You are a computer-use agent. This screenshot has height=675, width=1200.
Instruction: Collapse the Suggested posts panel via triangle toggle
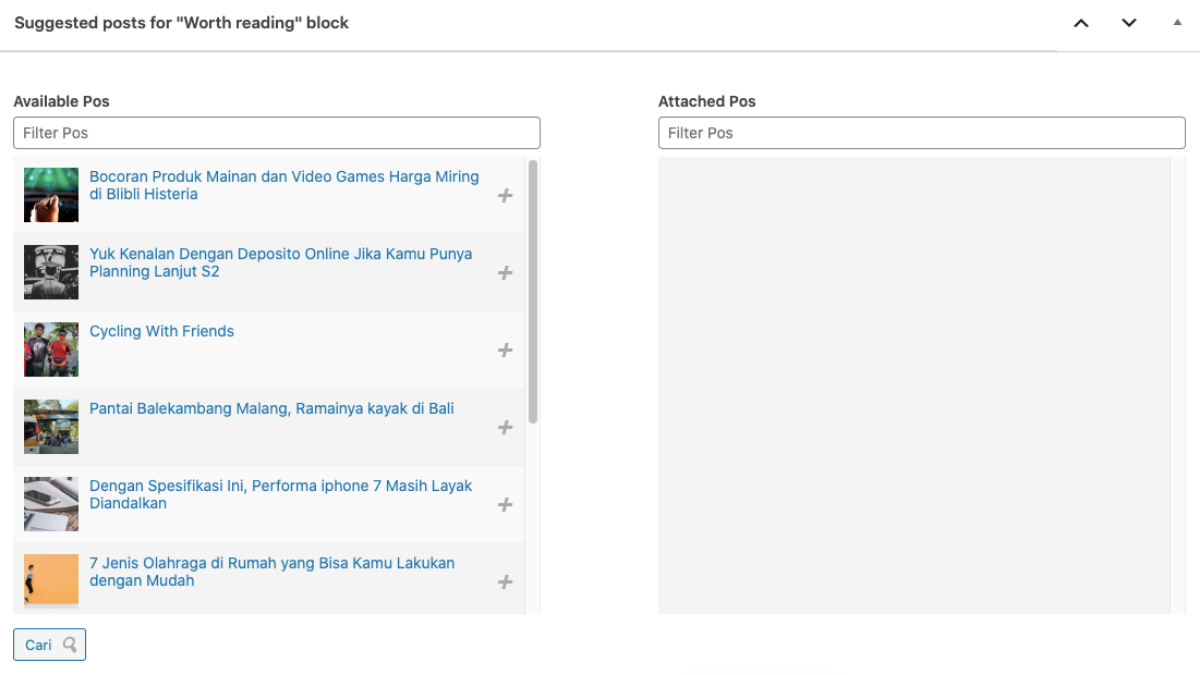(1177, 22)
